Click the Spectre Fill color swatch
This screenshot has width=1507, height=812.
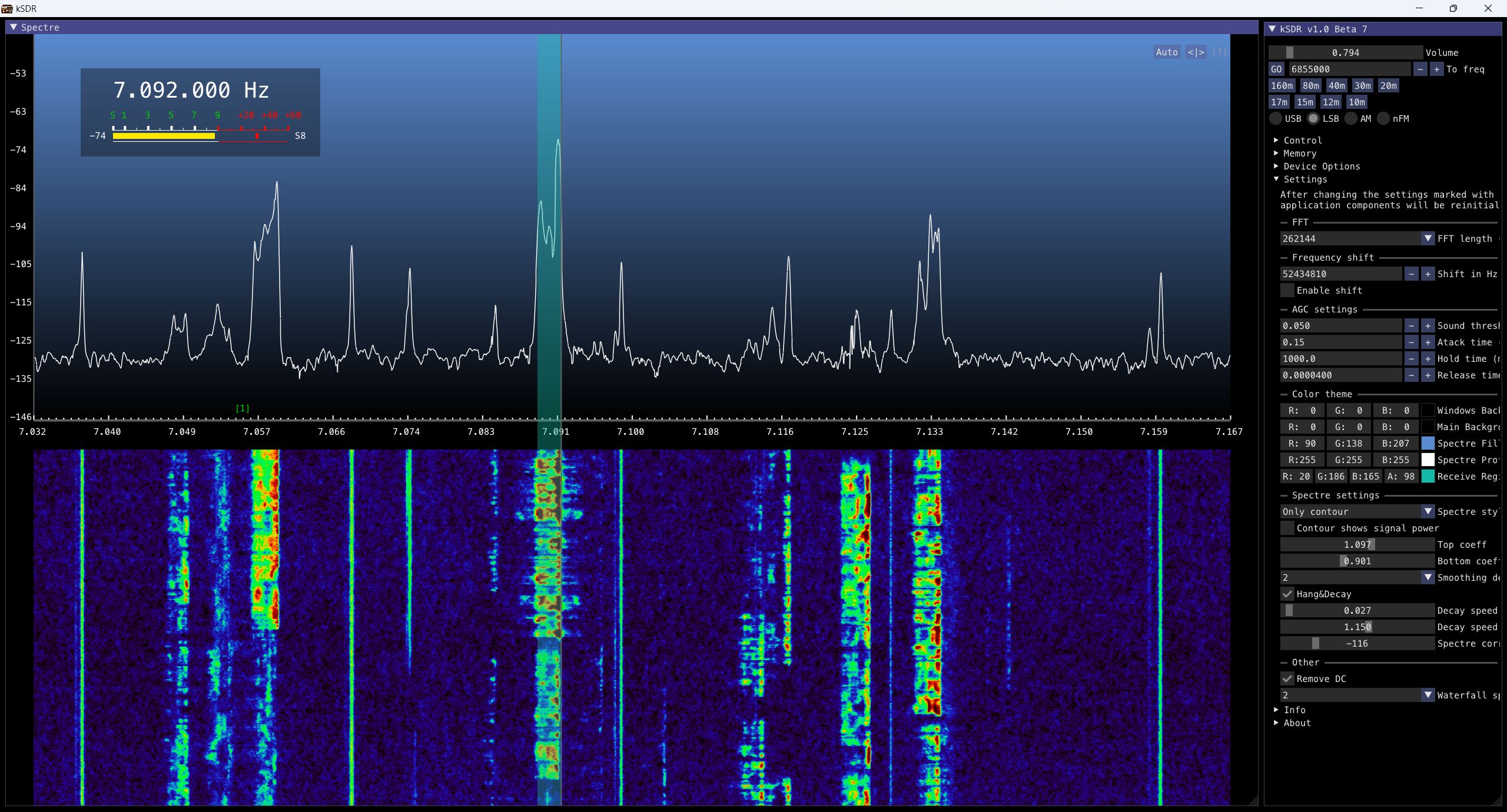1427,443
